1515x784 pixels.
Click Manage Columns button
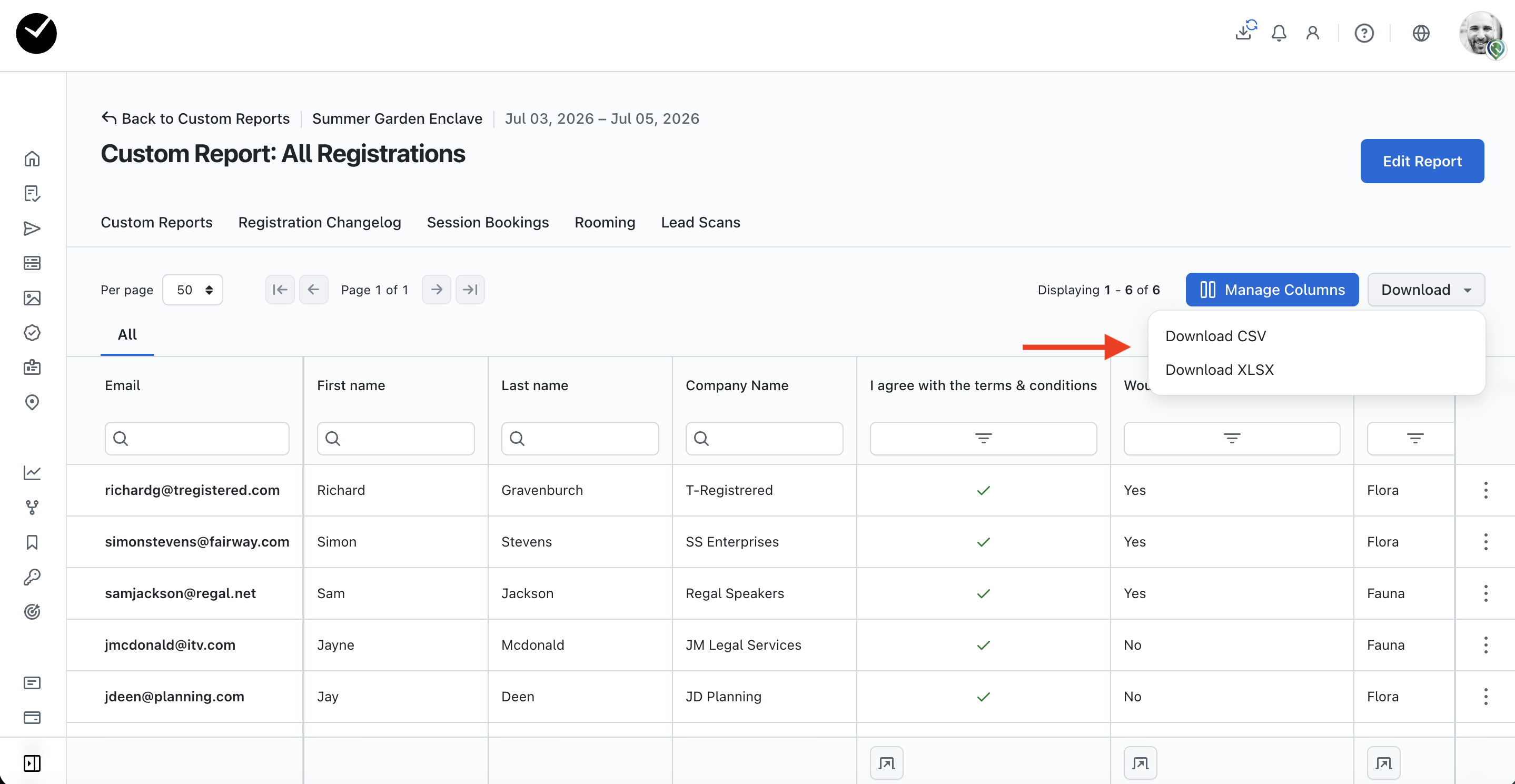pos(1272,290)
